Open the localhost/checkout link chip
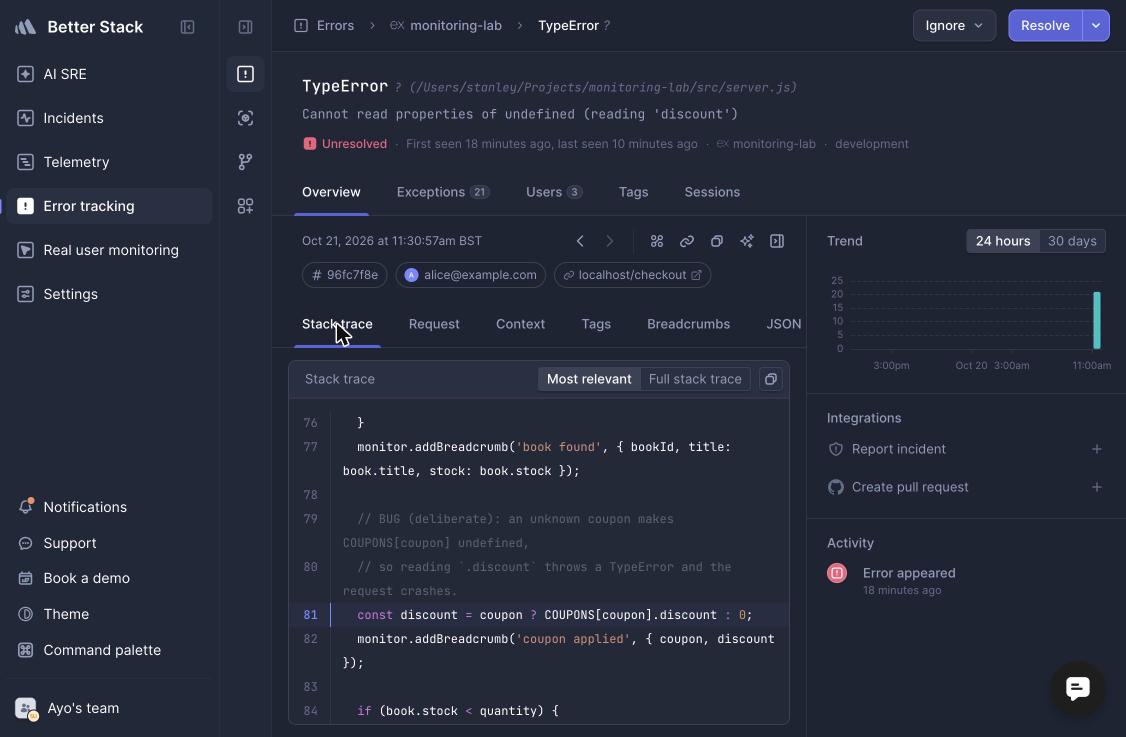 coord(633,275)
